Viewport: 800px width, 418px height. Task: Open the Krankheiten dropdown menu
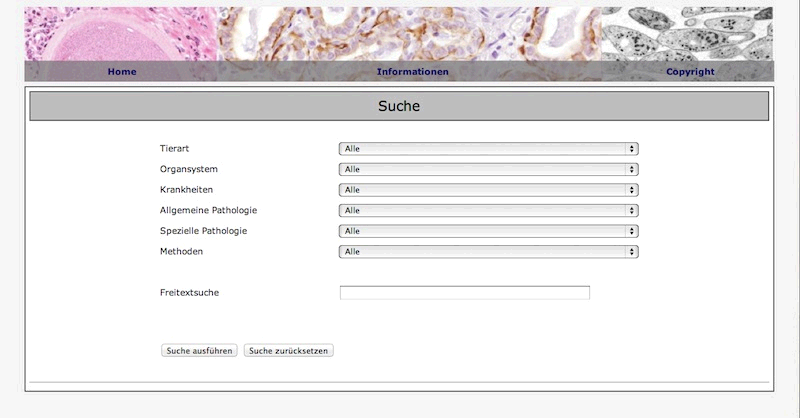click(488, 190)
